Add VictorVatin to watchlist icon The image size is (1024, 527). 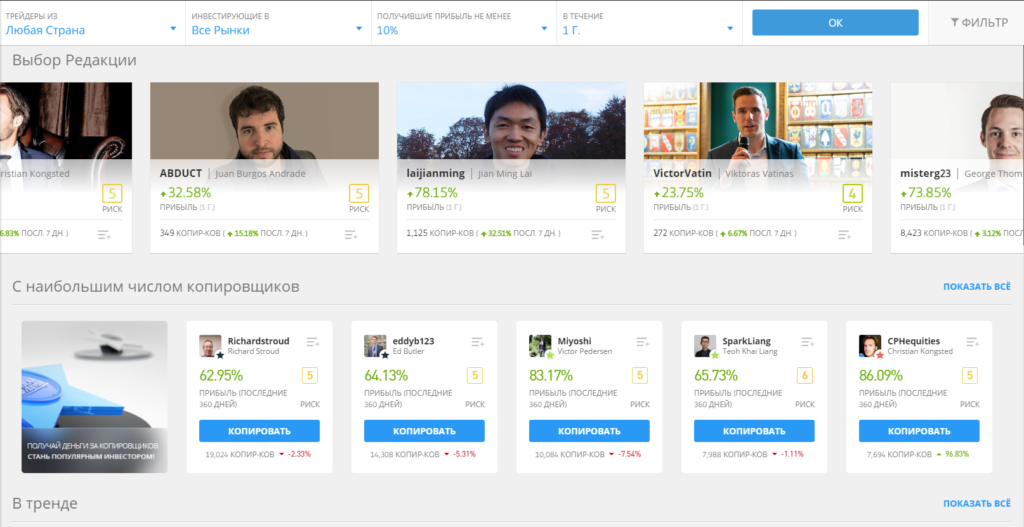(845, 234)
